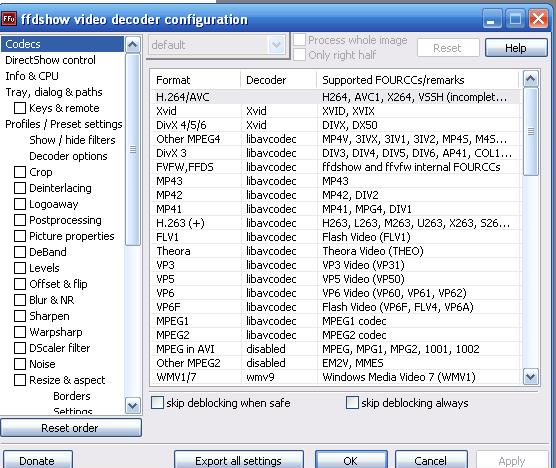Change decoder for MPEG in AVI row
The image size is (556, 468).
278,349
